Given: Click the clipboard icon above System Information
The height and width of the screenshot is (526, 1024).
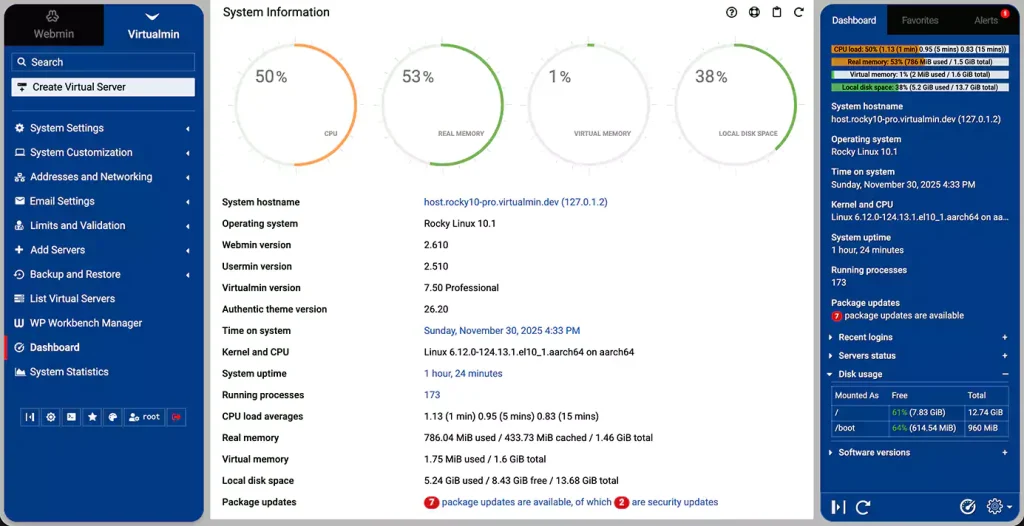Looking at the screenshot, I should click(777, 13).
